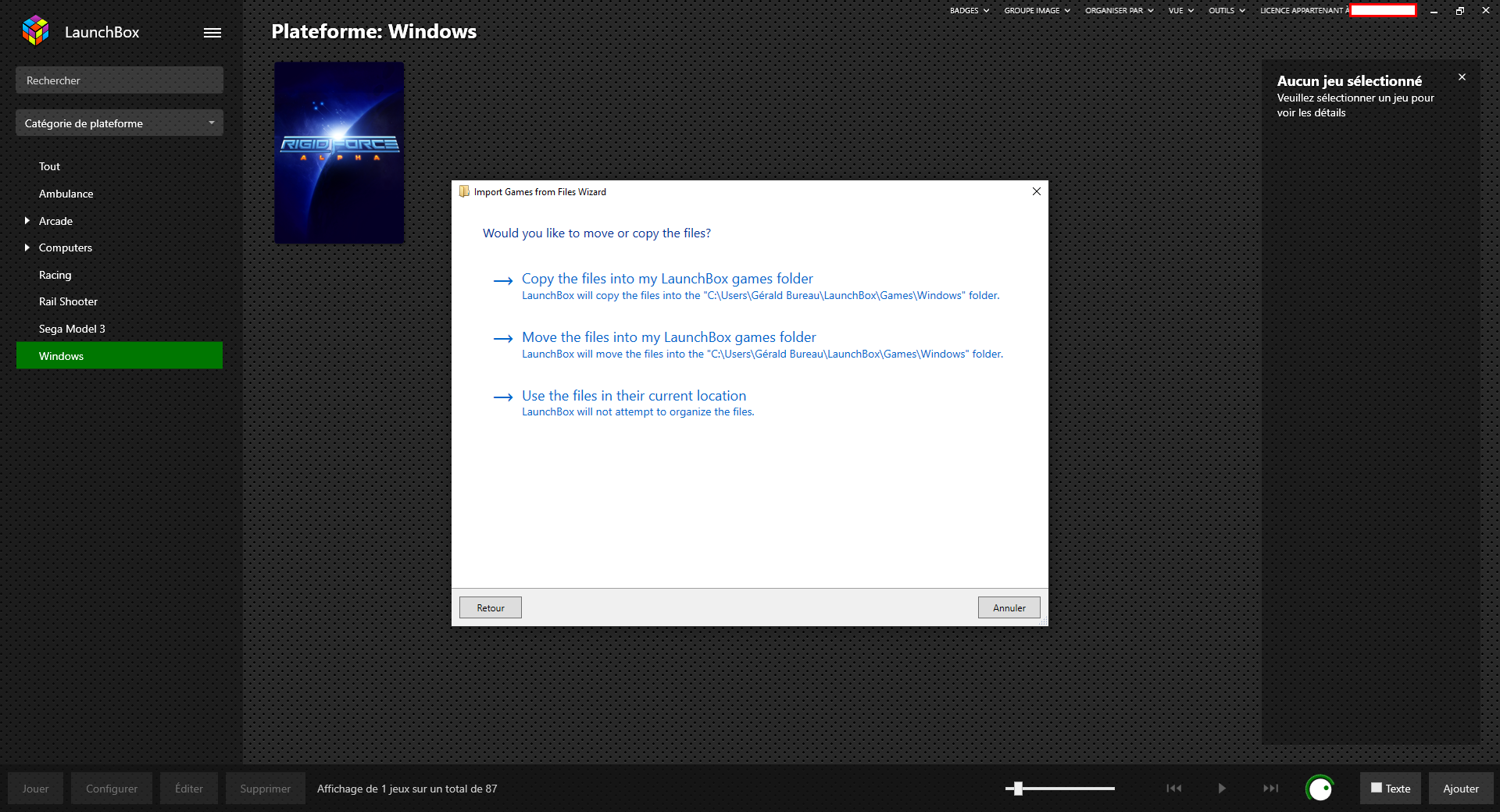Open the Badges menu

coord(969,11)
